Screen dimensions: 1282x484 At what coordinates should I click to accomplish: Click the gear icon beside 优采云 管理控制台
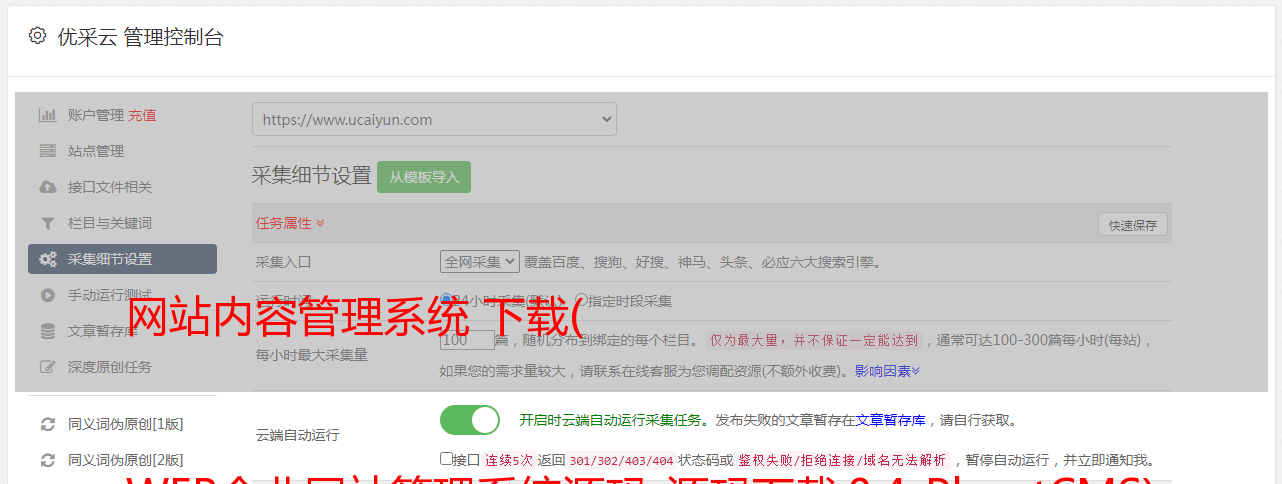coord(37,36)
